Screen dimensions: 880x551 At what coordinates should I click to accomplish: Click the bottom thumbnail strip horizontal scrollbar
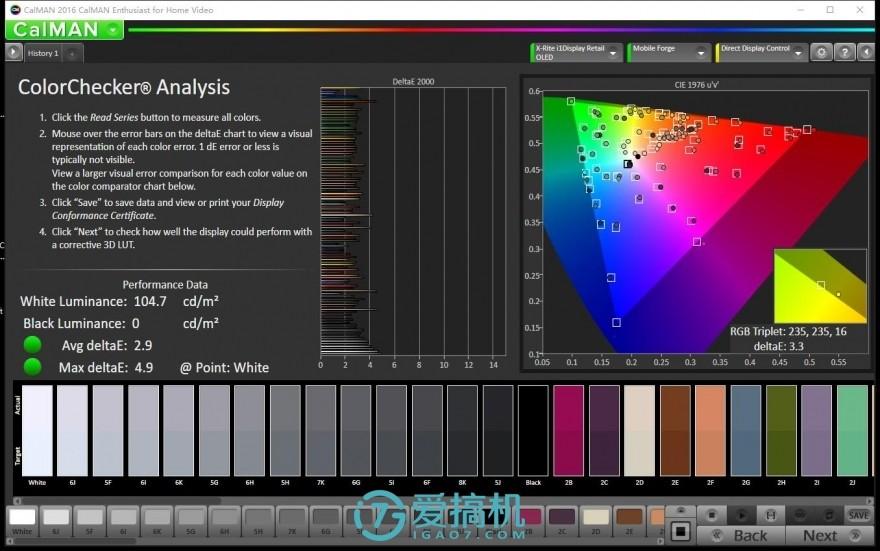tap(335, 541)
